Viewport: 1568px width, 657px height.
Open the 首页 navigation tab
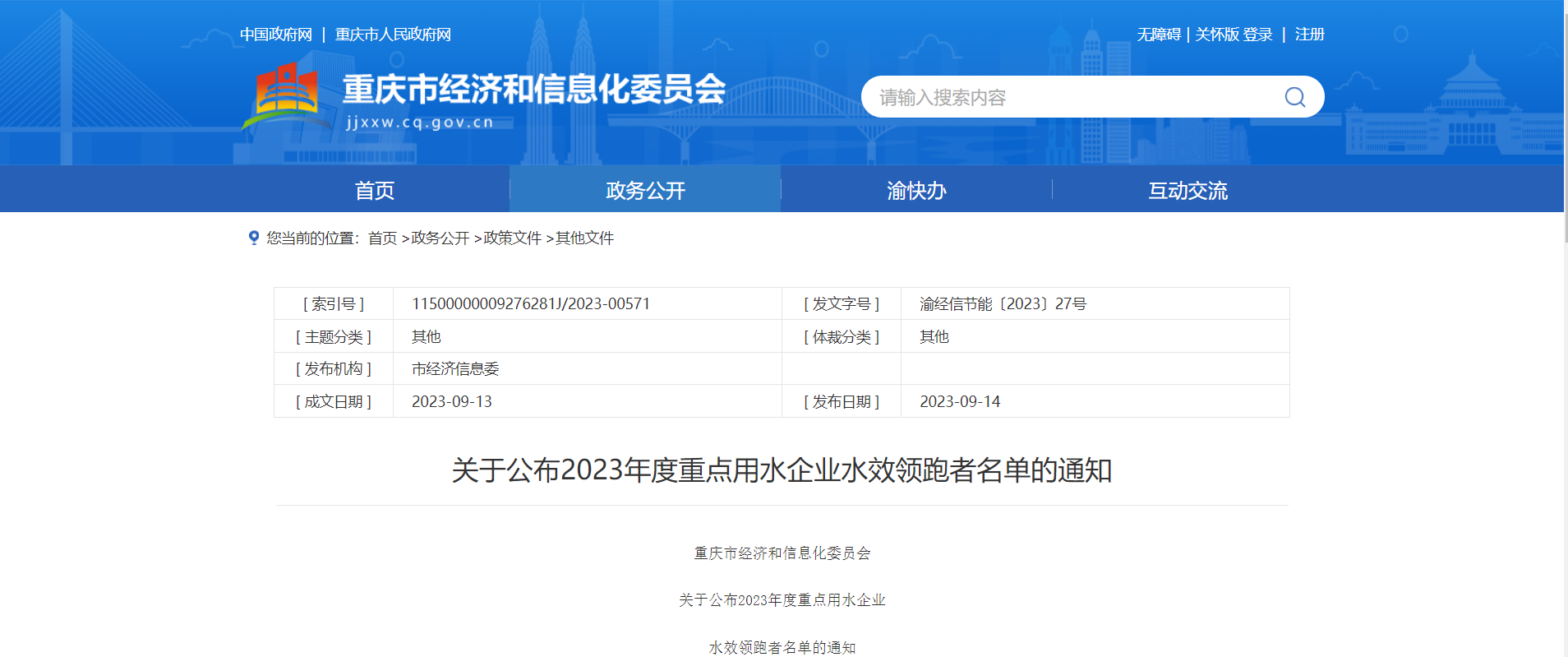coord(374,190)
